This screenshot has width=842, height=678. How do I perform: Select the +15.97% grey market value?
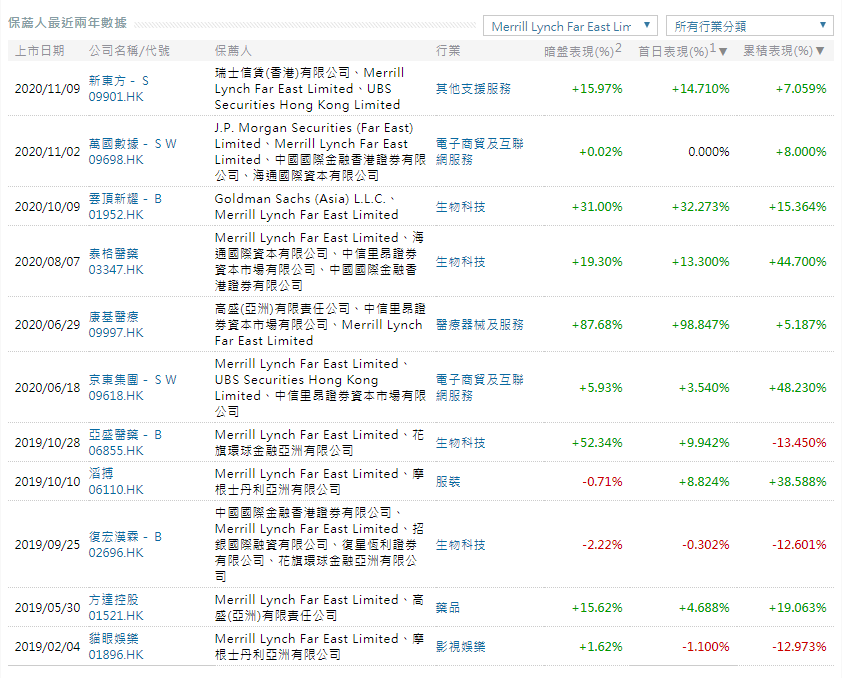click(597, 89)
